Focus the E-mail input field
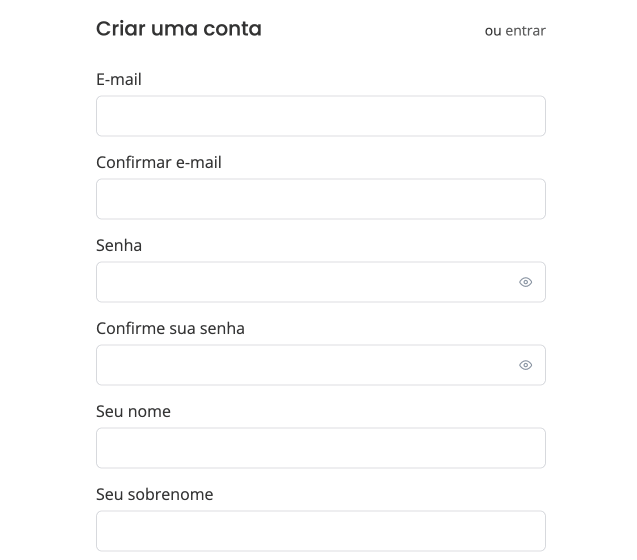 pos(320,116)
